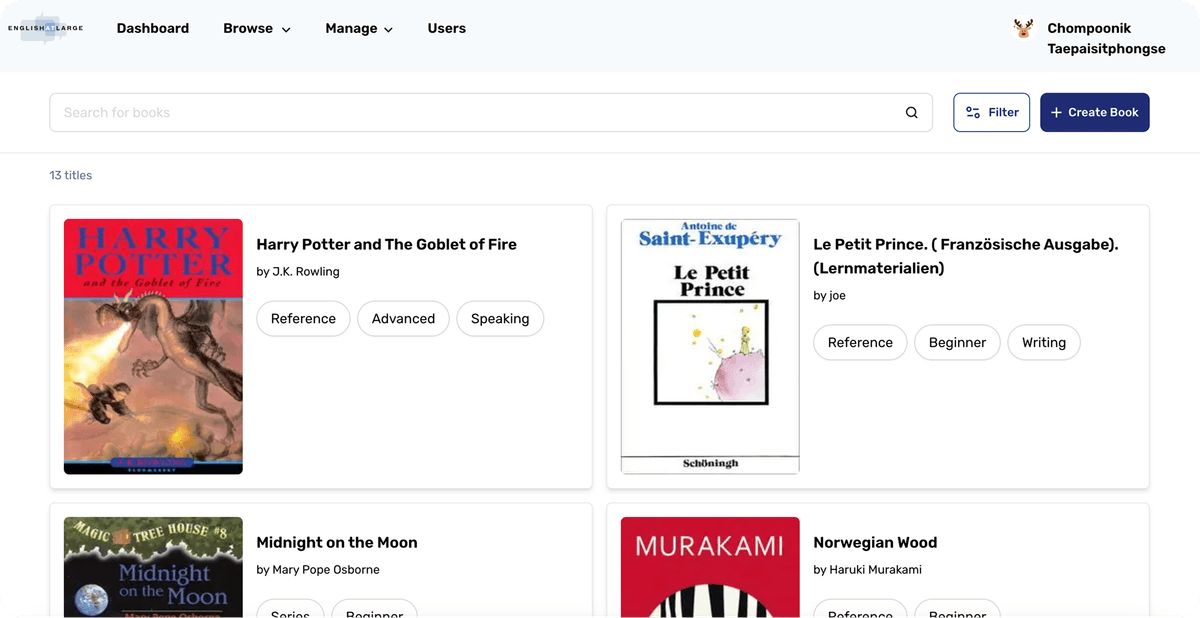Open the Harry Potter book cover

[153, 346]
